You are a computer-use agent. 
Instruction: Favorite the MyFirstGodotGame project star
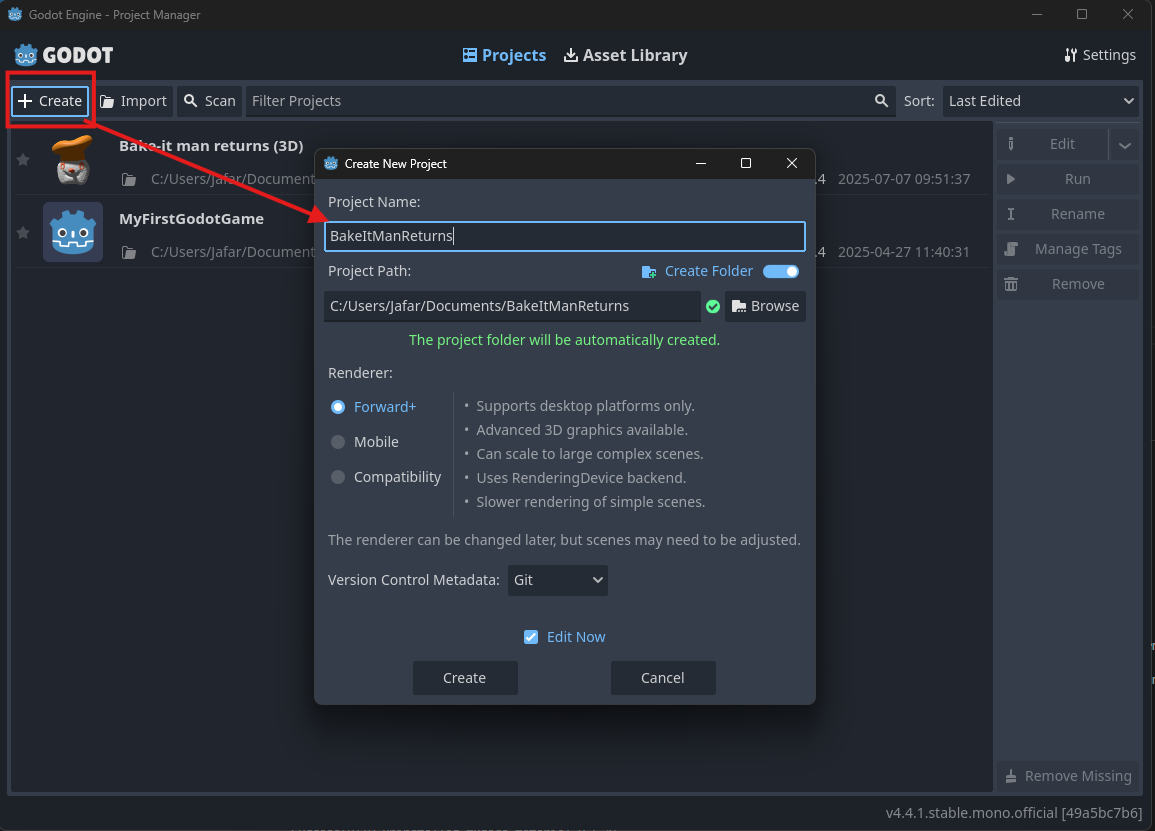coord(23,233)
